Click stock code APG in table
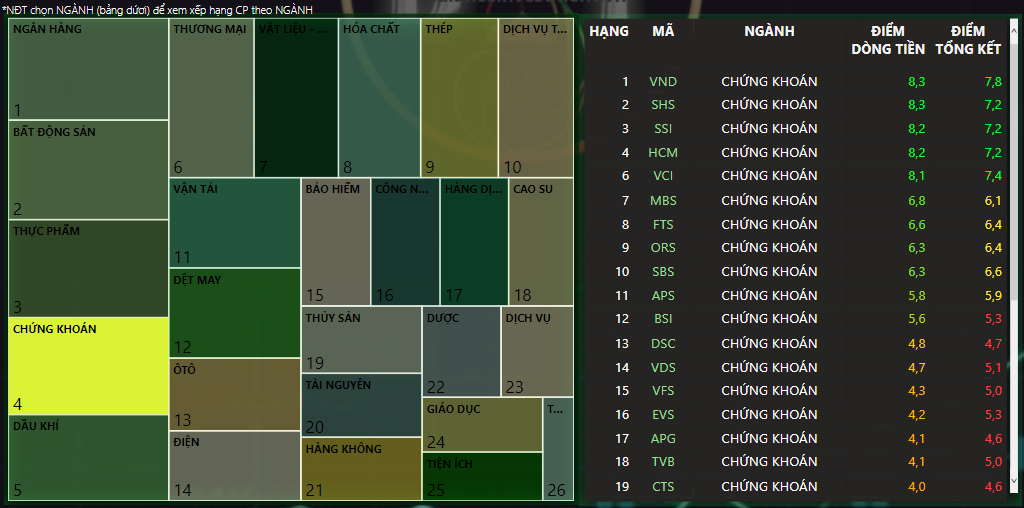This screenshot has height=508, width=1024. [663, 439]
